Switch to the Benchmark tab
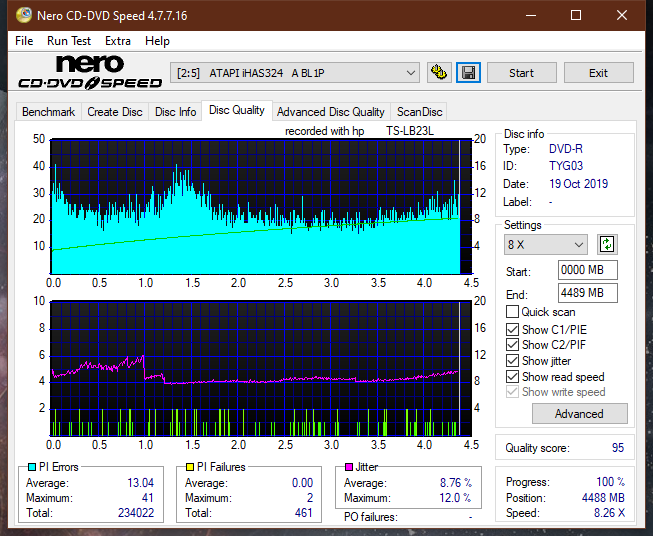 click(48, 112)
